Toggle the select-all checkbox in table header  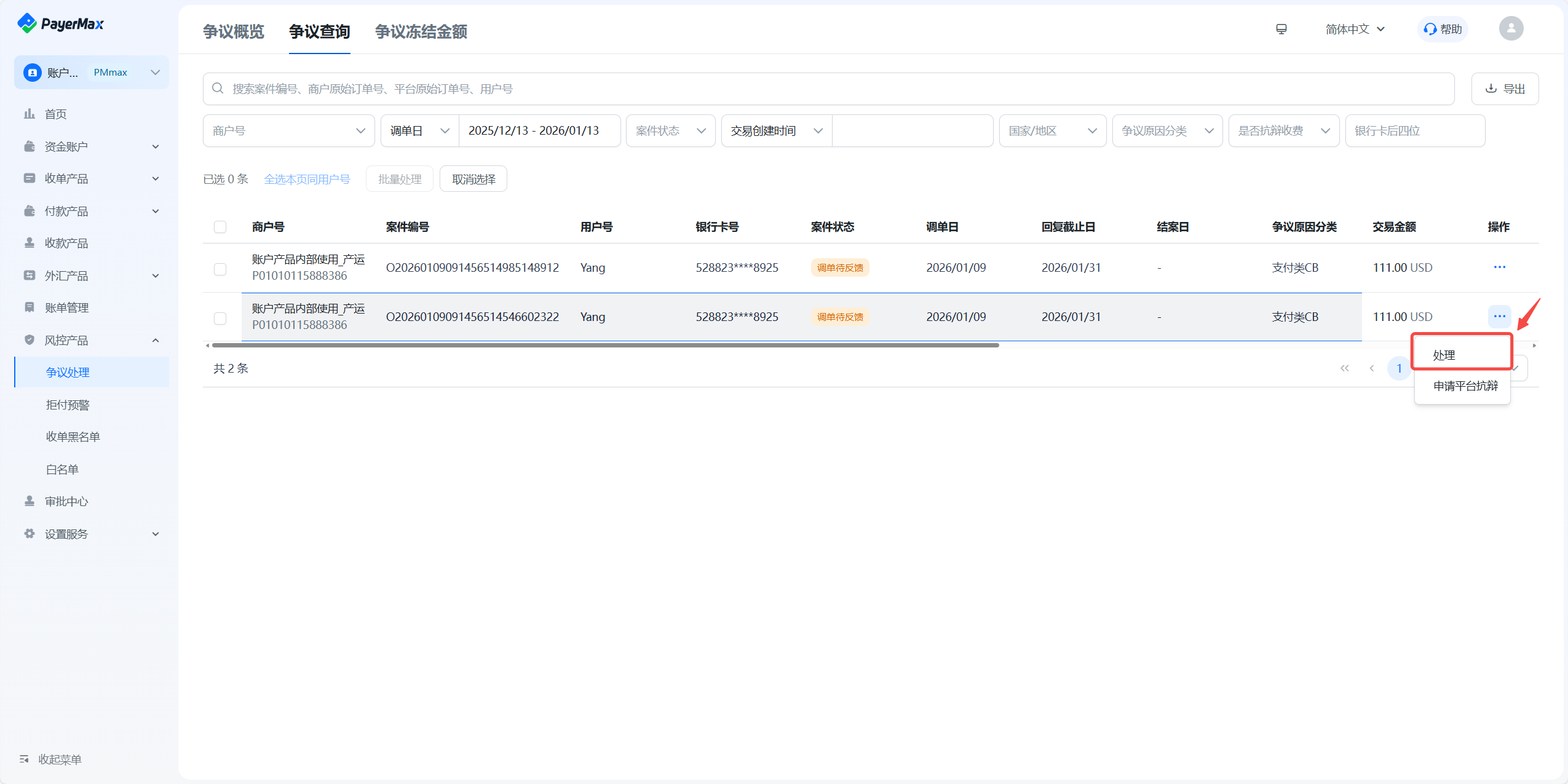pos(220,227)
